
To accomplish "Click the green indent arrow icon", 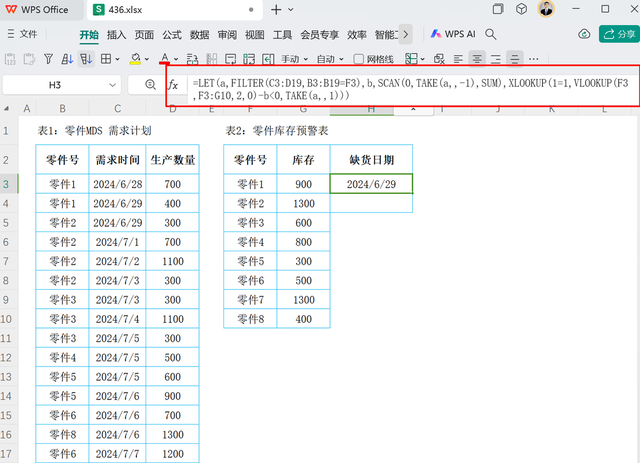I will [x=268, y=59].
